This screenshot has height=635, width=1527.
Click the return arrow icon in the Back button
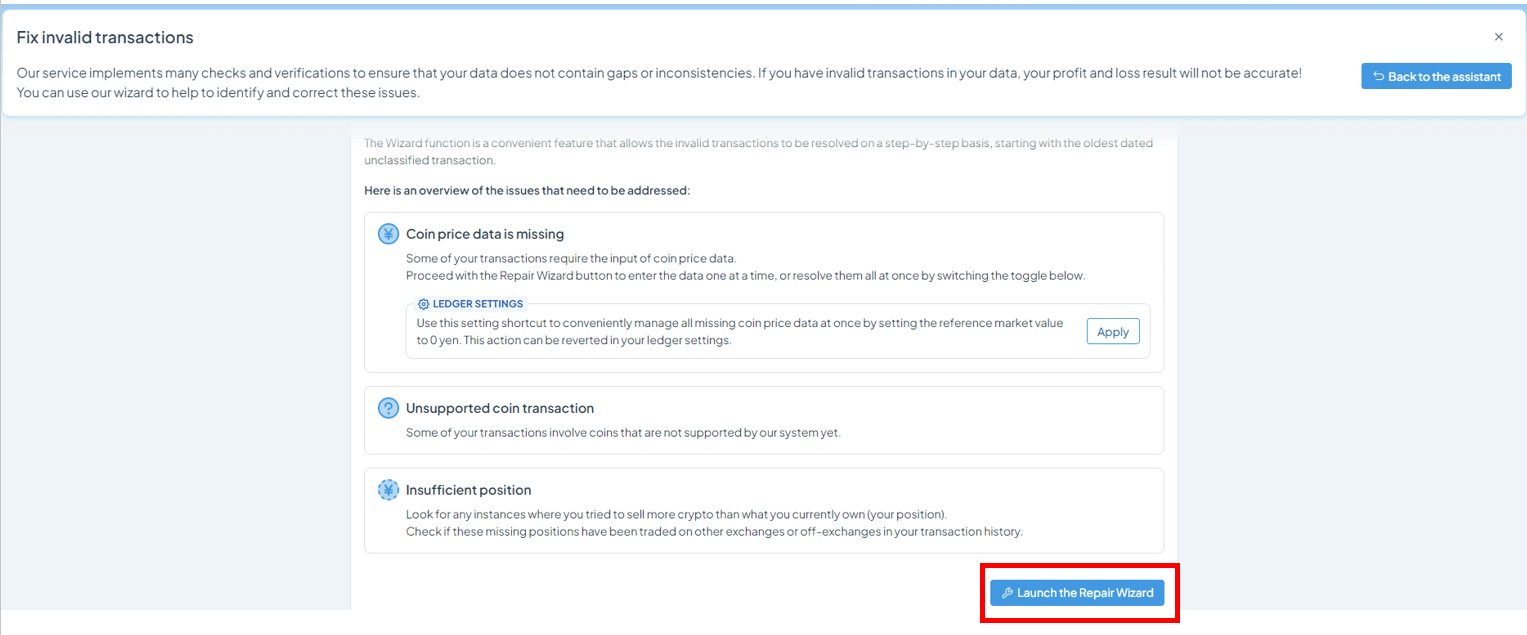1378,77
